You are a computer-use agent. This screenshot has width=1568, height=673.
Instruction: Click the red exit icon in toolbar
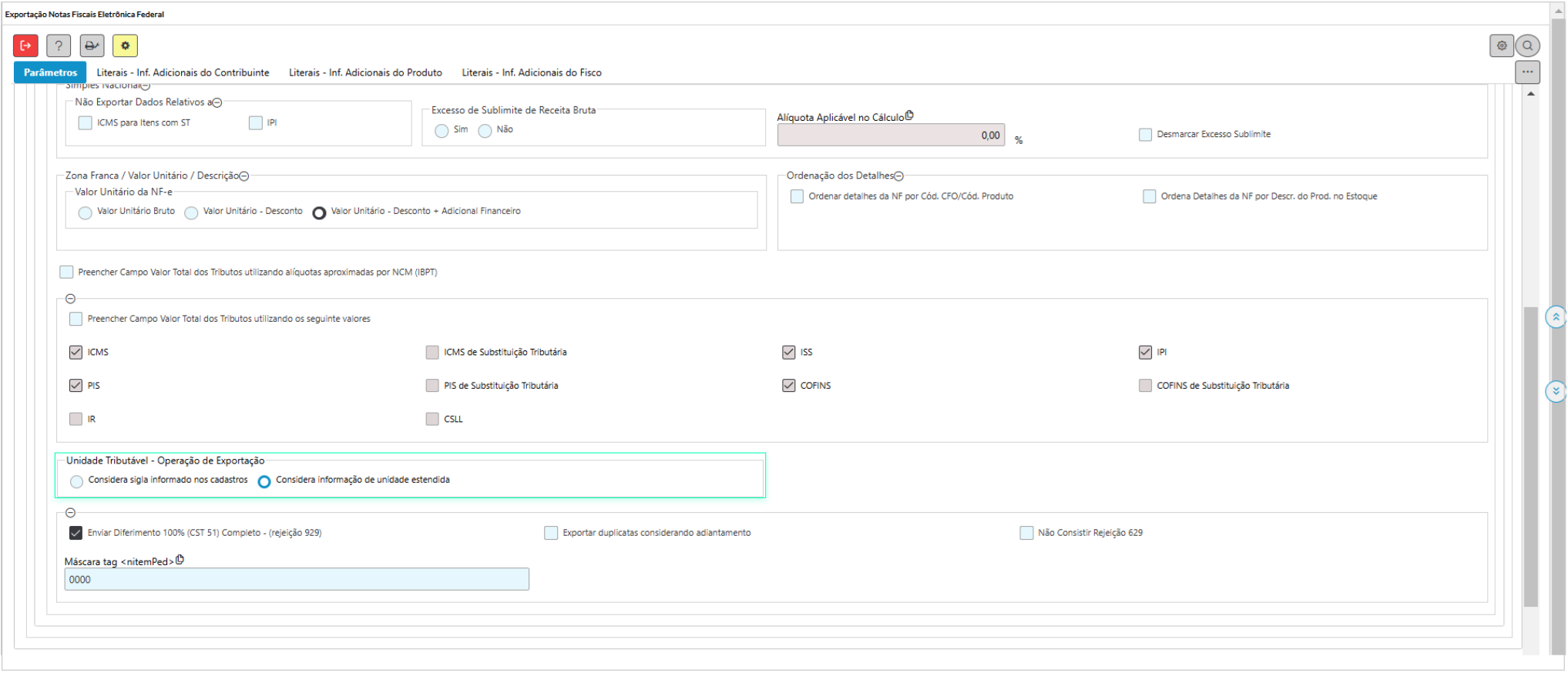tap(25, 45)
